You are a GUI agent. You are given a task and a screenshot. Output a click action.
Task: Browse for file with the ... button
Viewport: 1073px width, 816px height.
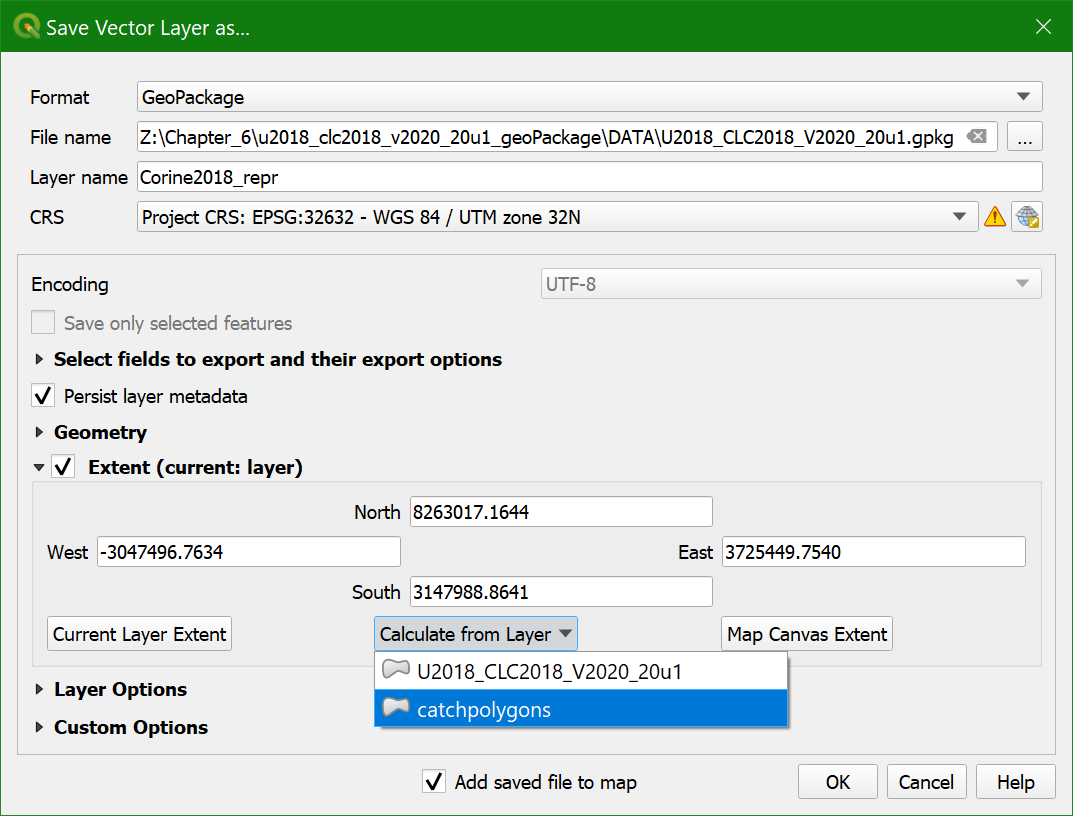[x=1024, y=137]
